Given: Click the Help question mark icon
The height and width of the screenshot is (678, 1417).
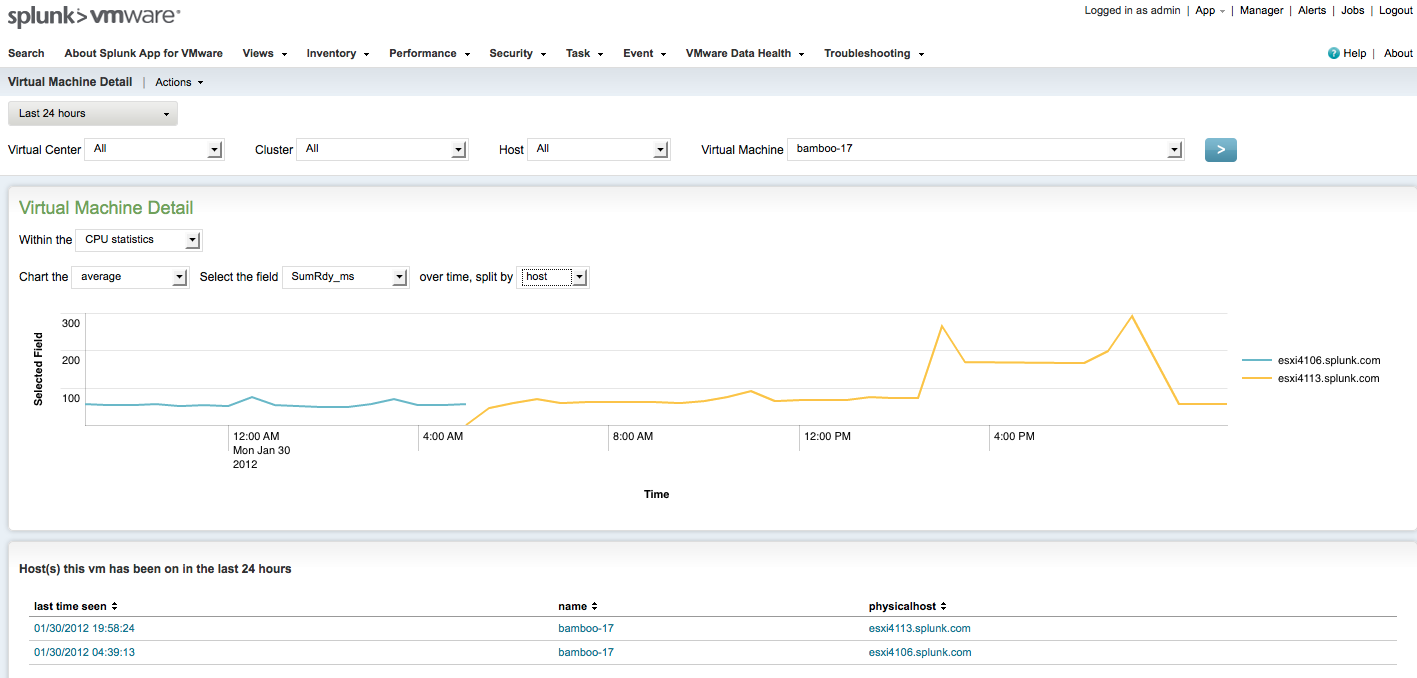Looking at the screenshot, I should tap(1333, 54).
